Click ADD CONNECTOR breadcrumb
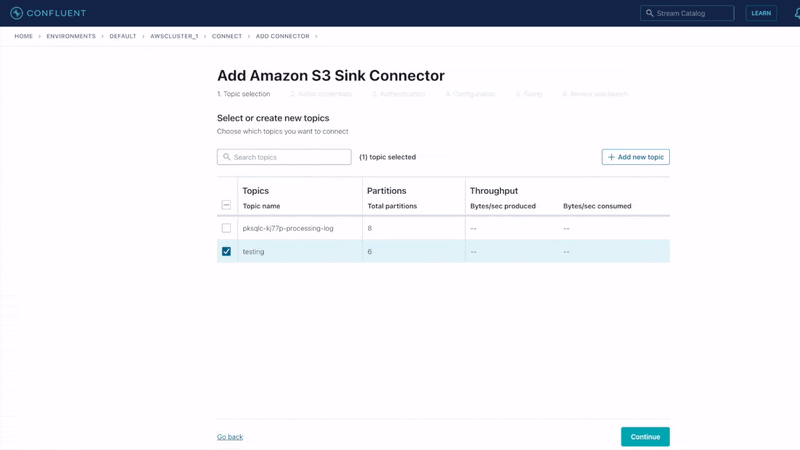Image resolution: width=800 pixels, height=450 pixels. coord(283,36)
